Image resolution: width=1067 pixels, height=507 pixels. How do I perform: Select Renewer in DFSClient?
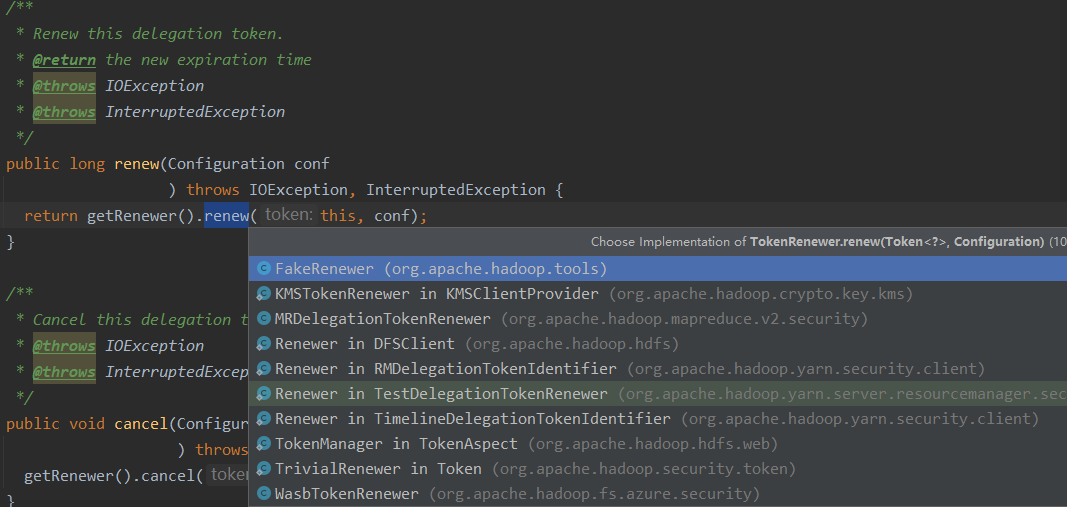click(x=658, y=344)
